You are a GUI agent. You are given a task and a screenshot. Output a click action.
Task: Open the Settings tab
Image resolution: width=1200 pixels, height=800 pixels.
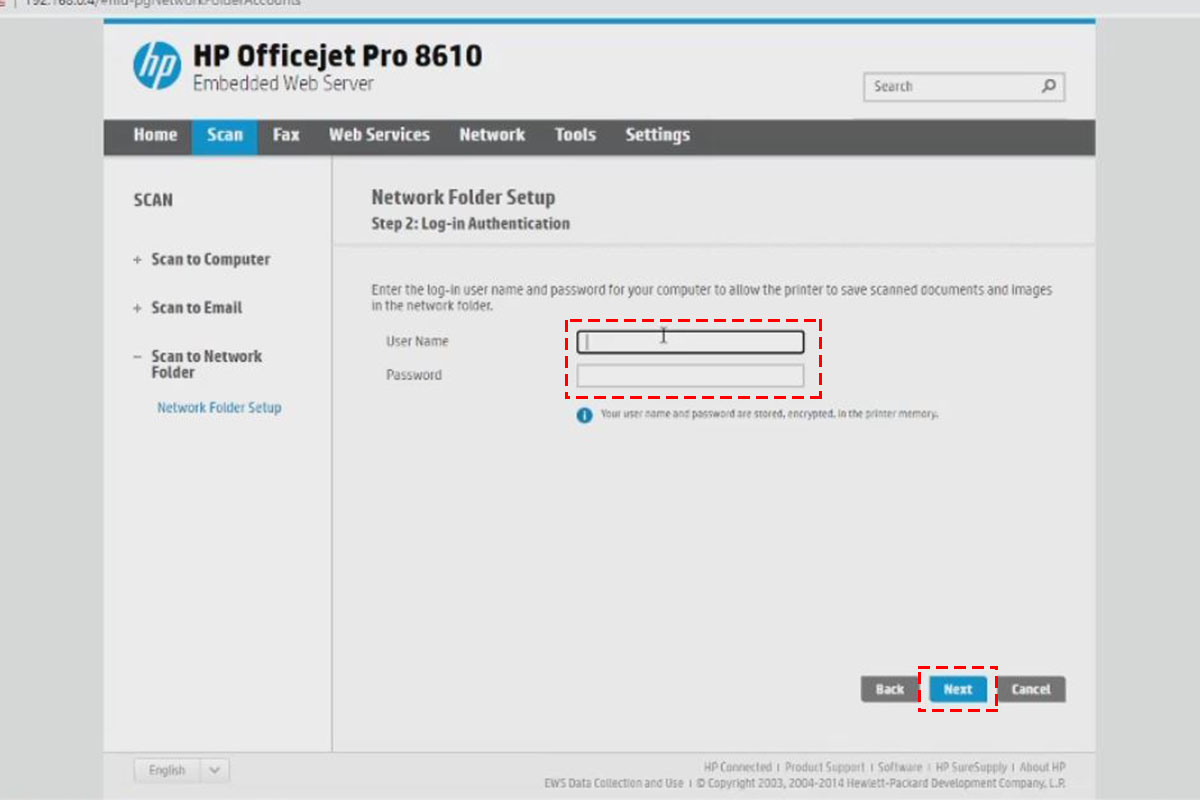click(657, 135)
